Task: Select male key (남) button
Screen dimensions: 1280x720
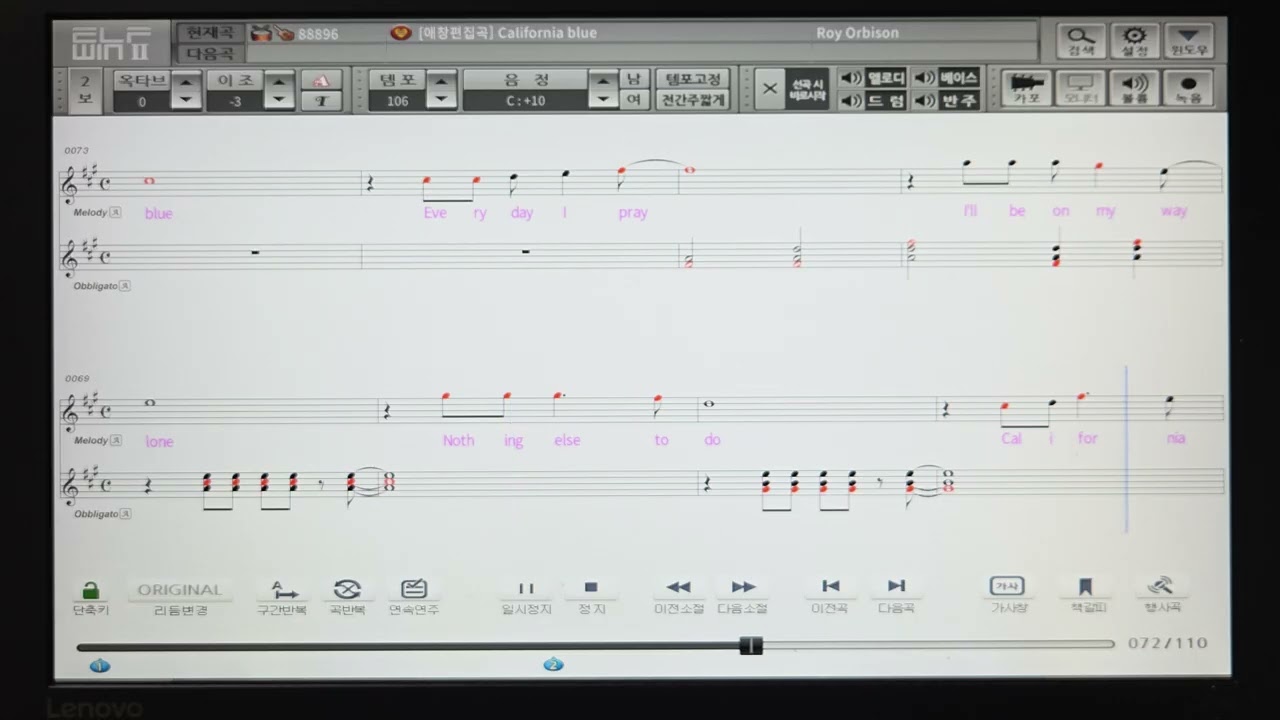Action: point(634,79)
